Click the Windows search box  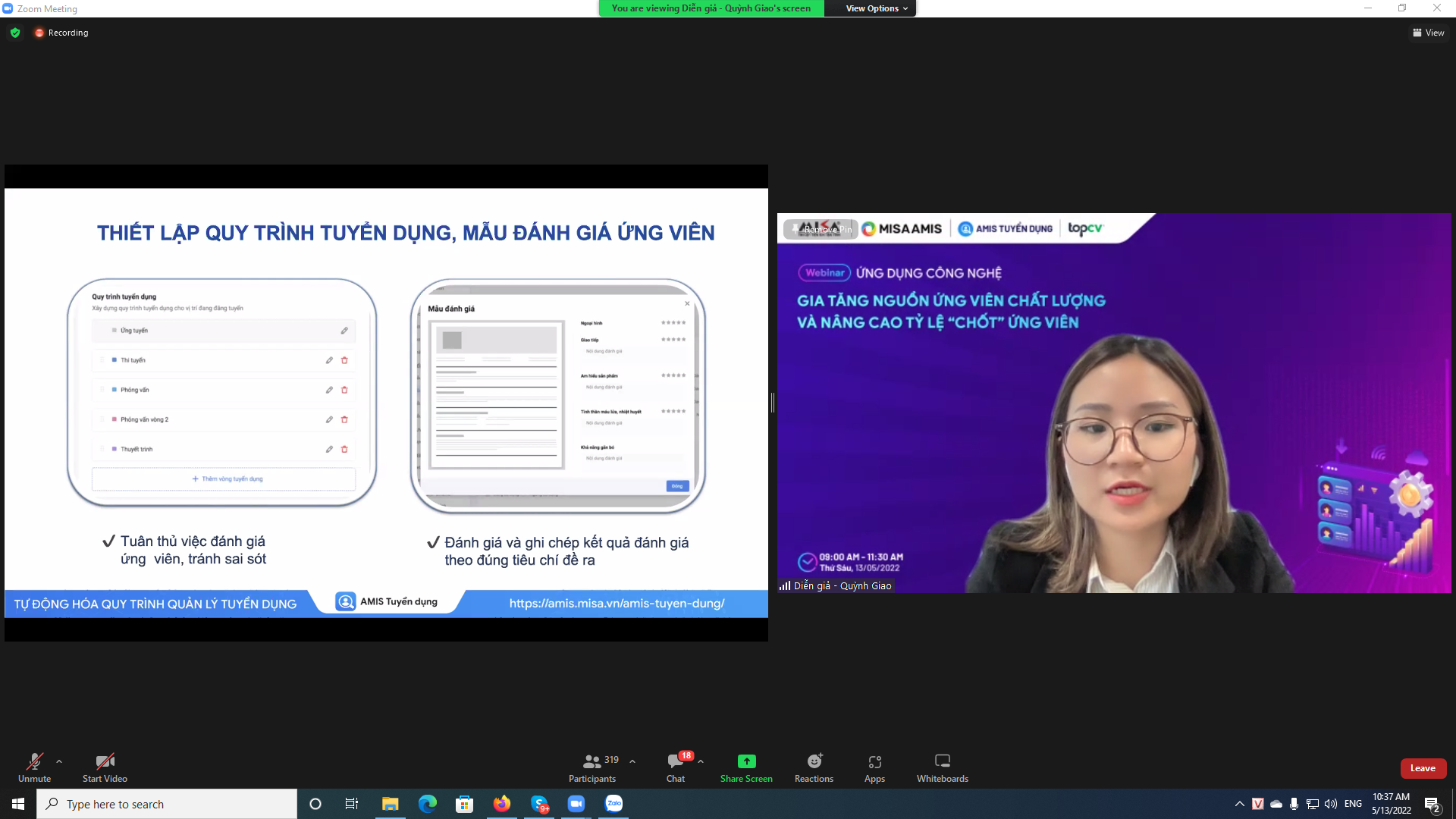[x=167, y=804]
